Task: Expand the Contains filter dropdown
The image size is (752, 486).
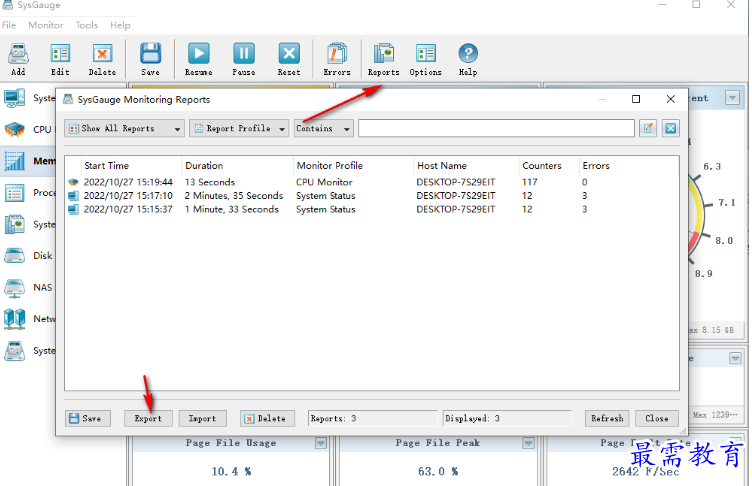Action: pyautogui.click(x=324, y=128)
